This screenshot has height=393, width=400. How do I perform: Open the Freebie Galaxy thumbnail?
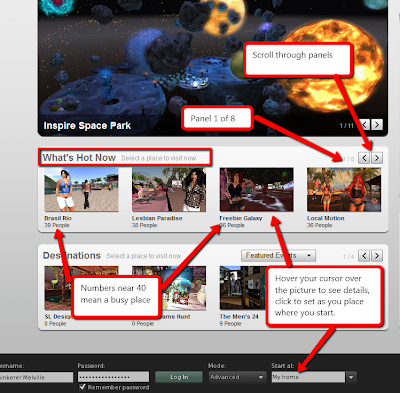pos(256,189)
